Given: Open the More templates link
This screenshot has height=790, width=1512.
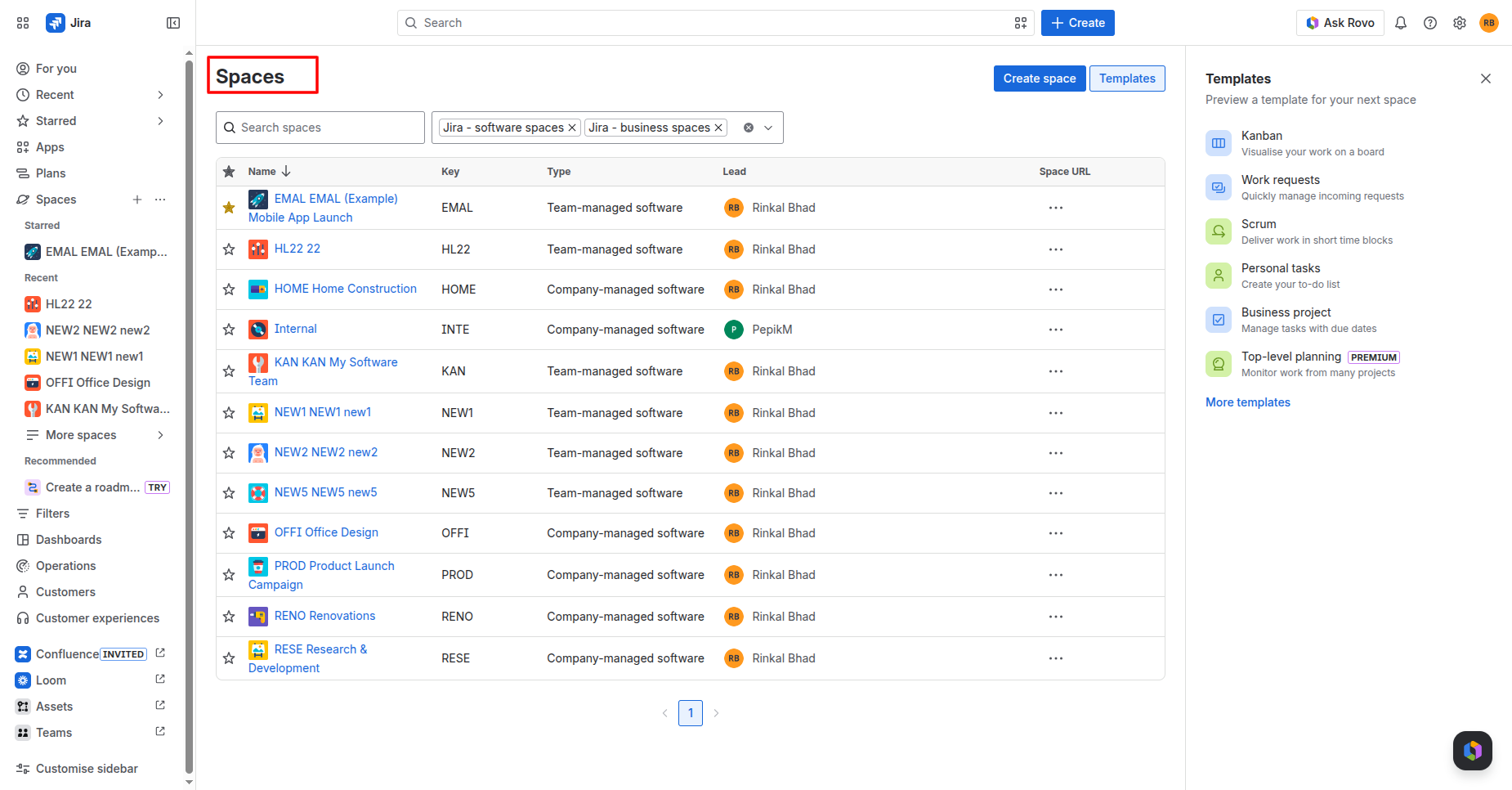Looking at the screenshot, I should [1248, 402].
